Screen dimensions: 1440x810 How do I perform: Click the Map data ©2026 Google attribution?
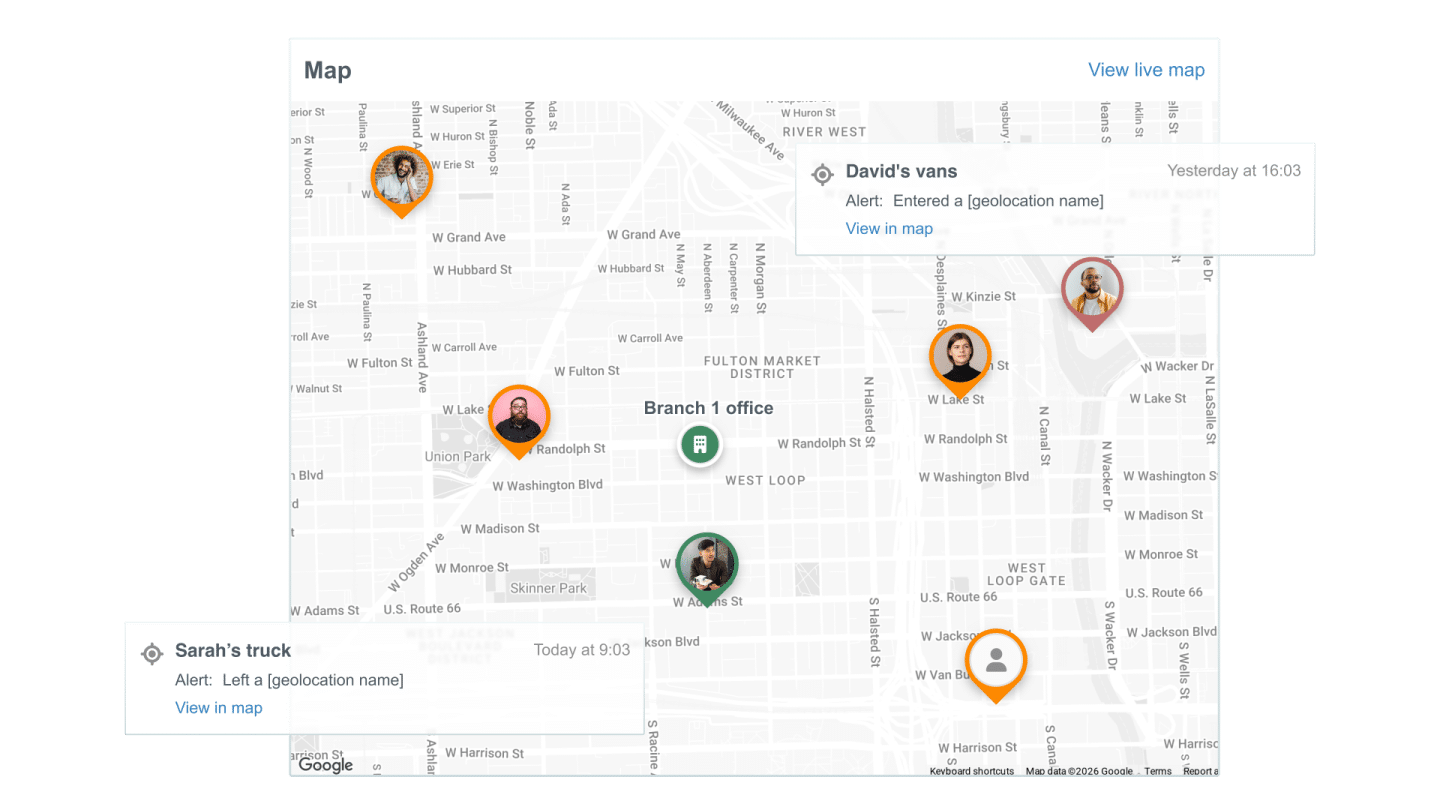[x=1079, y=771]
